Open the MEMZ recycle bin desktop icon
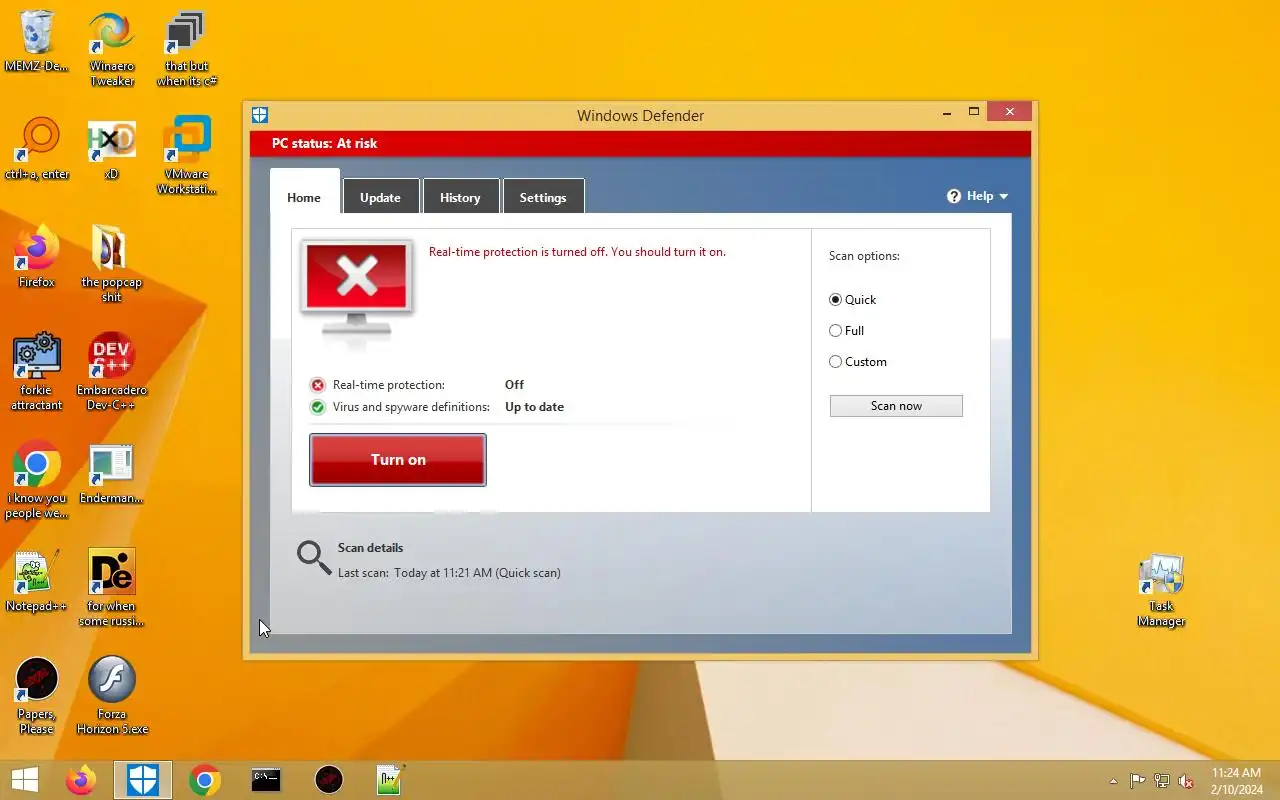The image size is (1280, 800). 37,42
